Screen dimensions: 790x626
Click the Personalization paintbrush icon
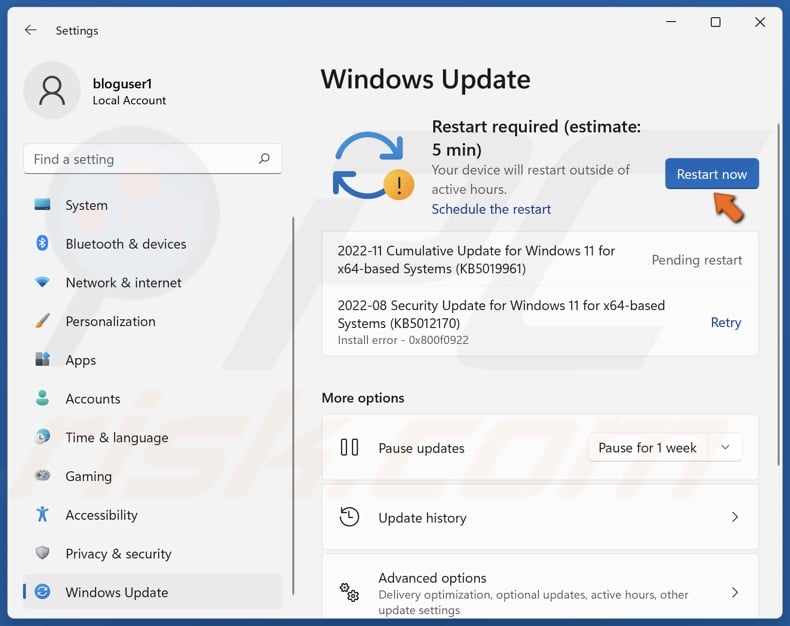tap(42, 321)
